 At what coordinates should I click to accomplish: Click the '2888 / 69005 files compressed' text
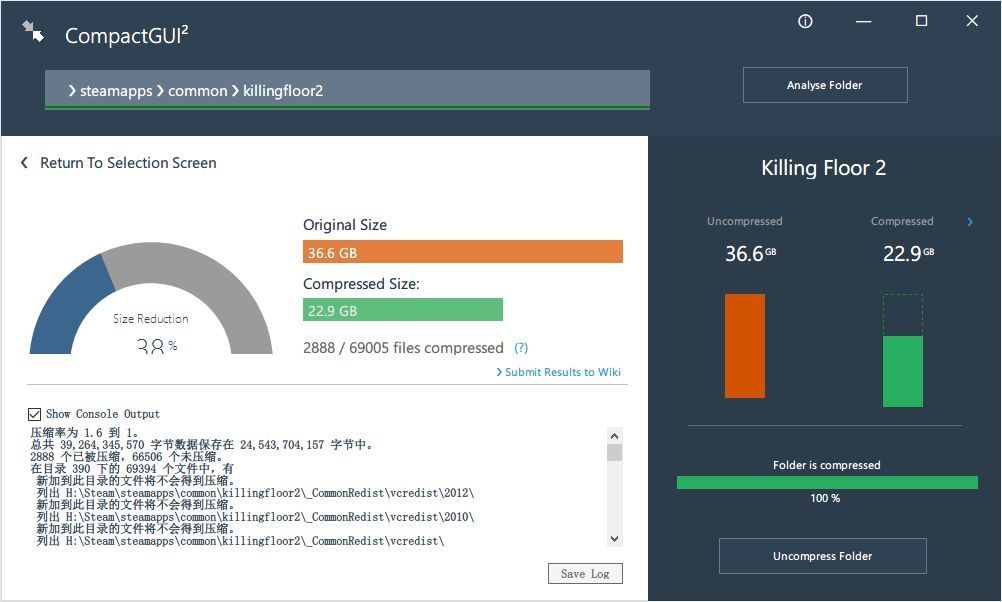403,348
